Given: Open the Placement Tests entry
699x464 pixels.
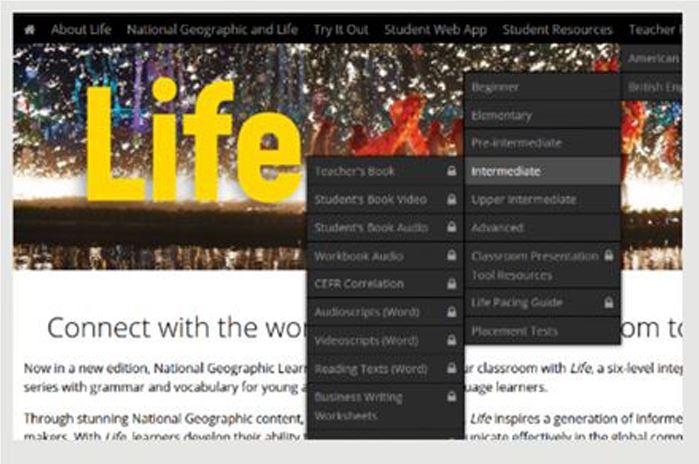Looking at the screenshot, I should coord(543,332).
